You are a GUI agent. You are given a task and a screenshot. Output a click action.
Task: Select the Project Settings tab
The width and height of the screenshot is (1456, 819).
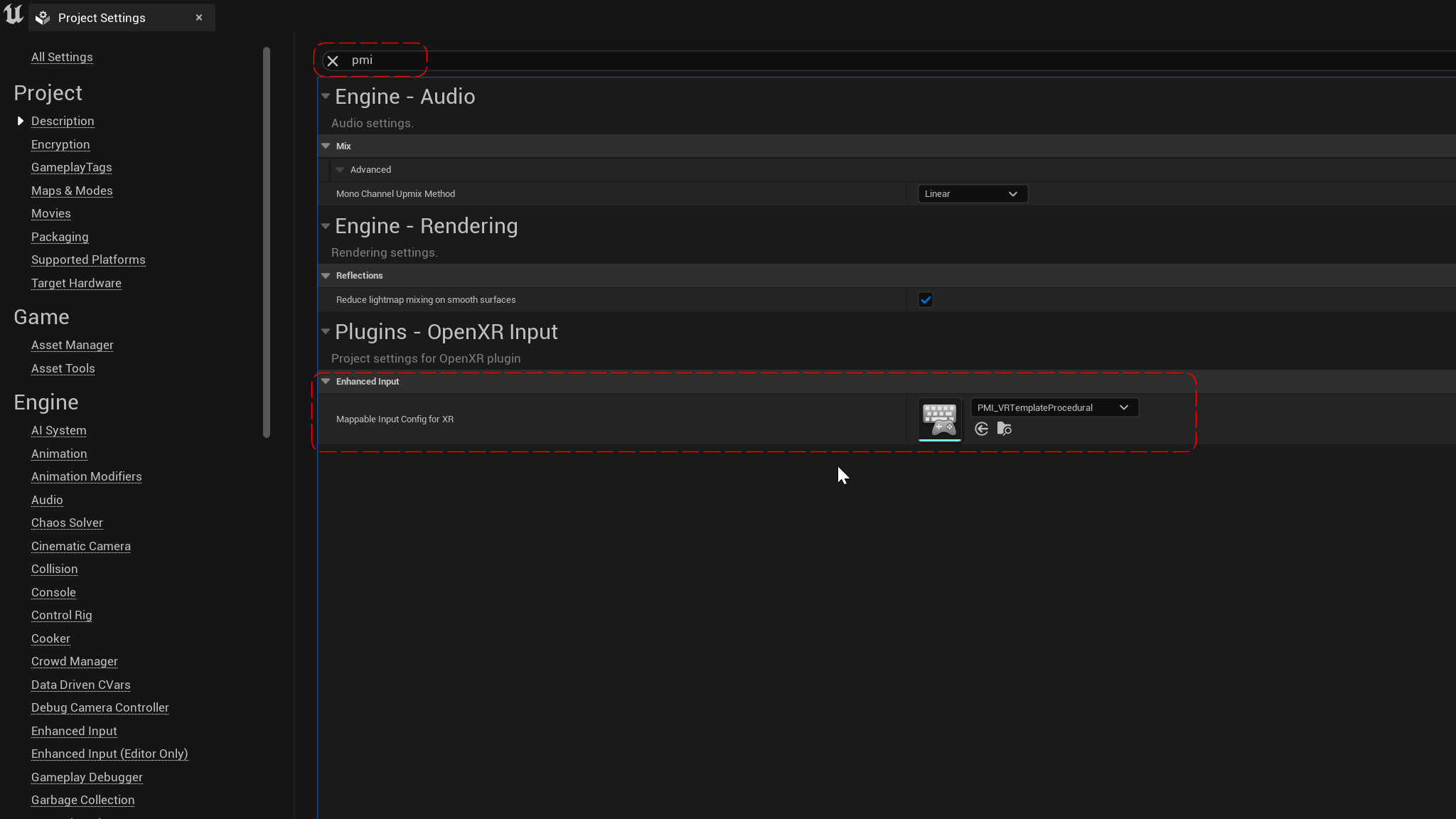[102, 18]
